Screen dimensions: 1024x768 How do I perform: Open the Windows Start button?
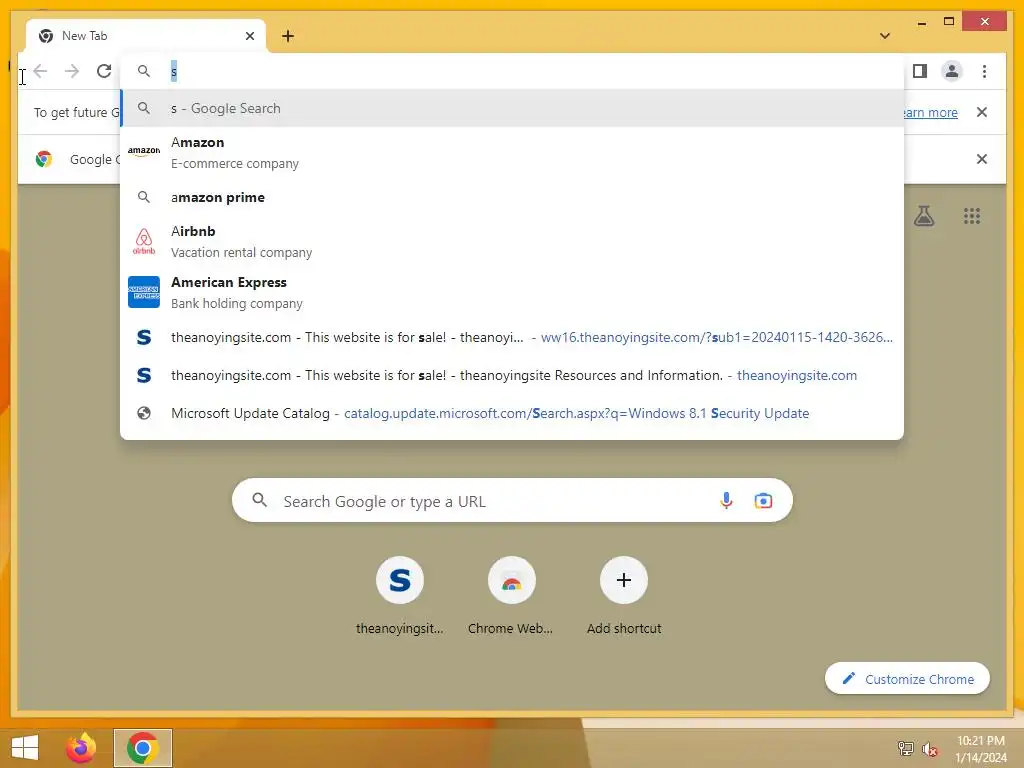(x=25, y=748)
